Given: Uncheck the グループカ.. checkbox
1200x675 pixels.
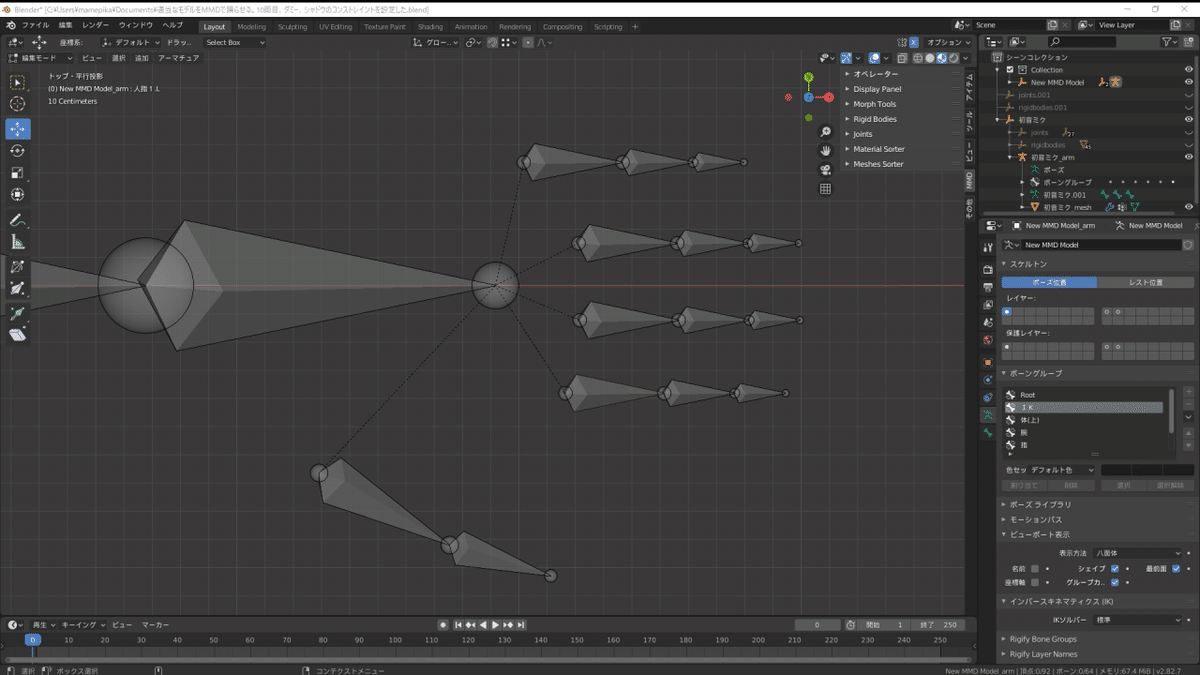Looking at the screenshot, I should 1115,582.
